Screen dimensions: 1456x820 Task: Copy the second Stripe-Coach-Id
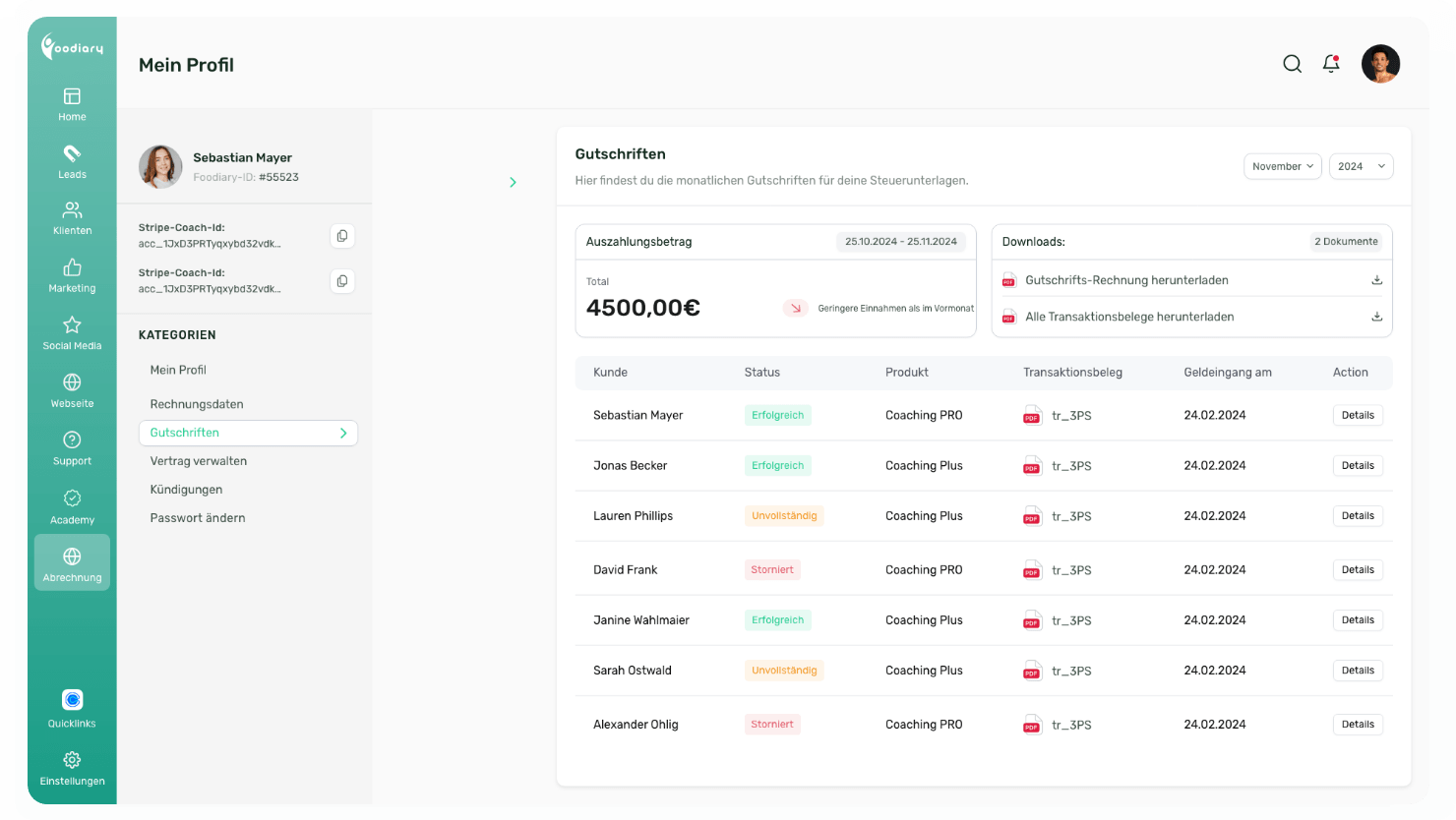click(x=341, y=281)
